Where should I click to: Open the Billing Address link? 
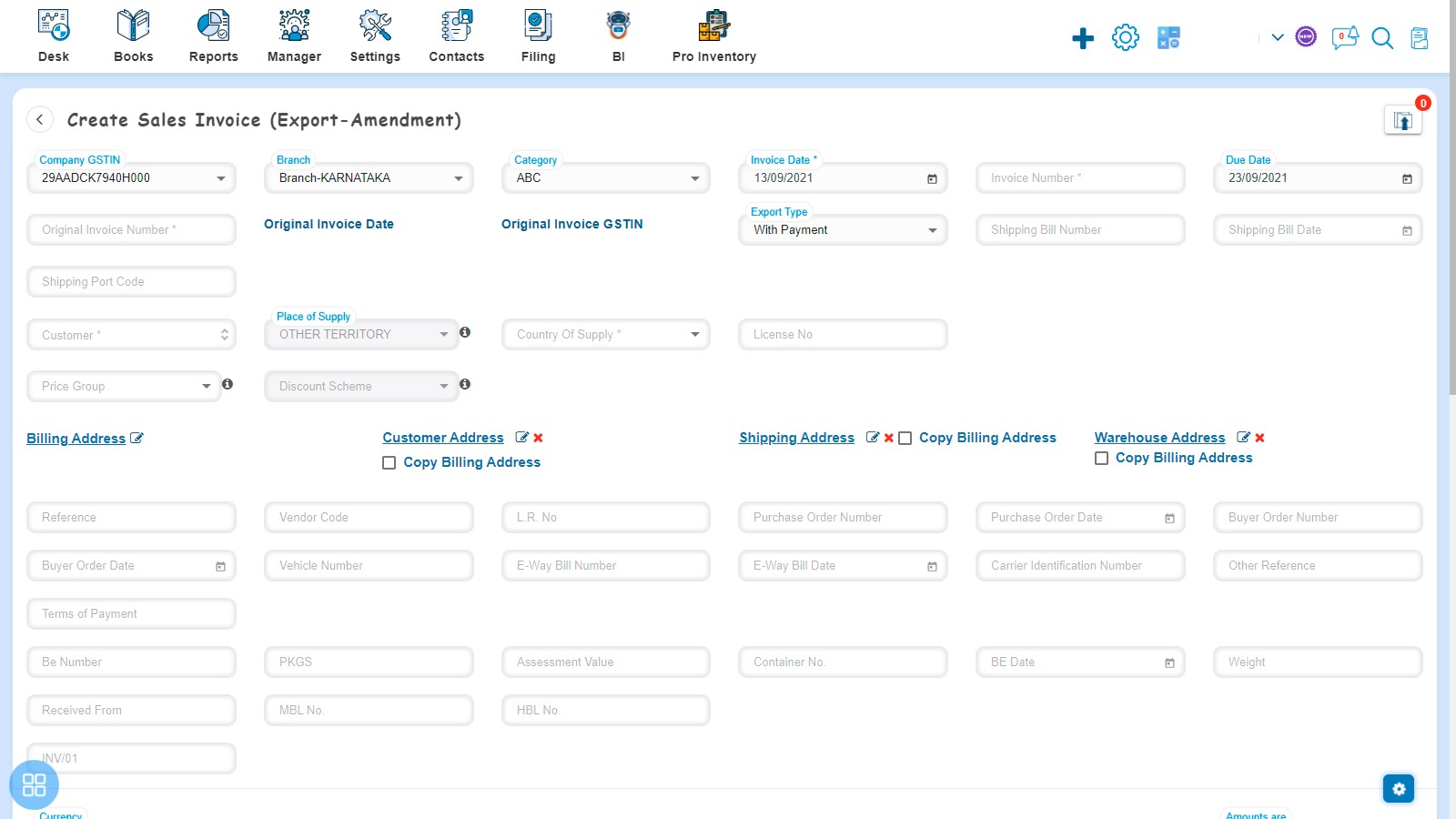click(76, 438)
